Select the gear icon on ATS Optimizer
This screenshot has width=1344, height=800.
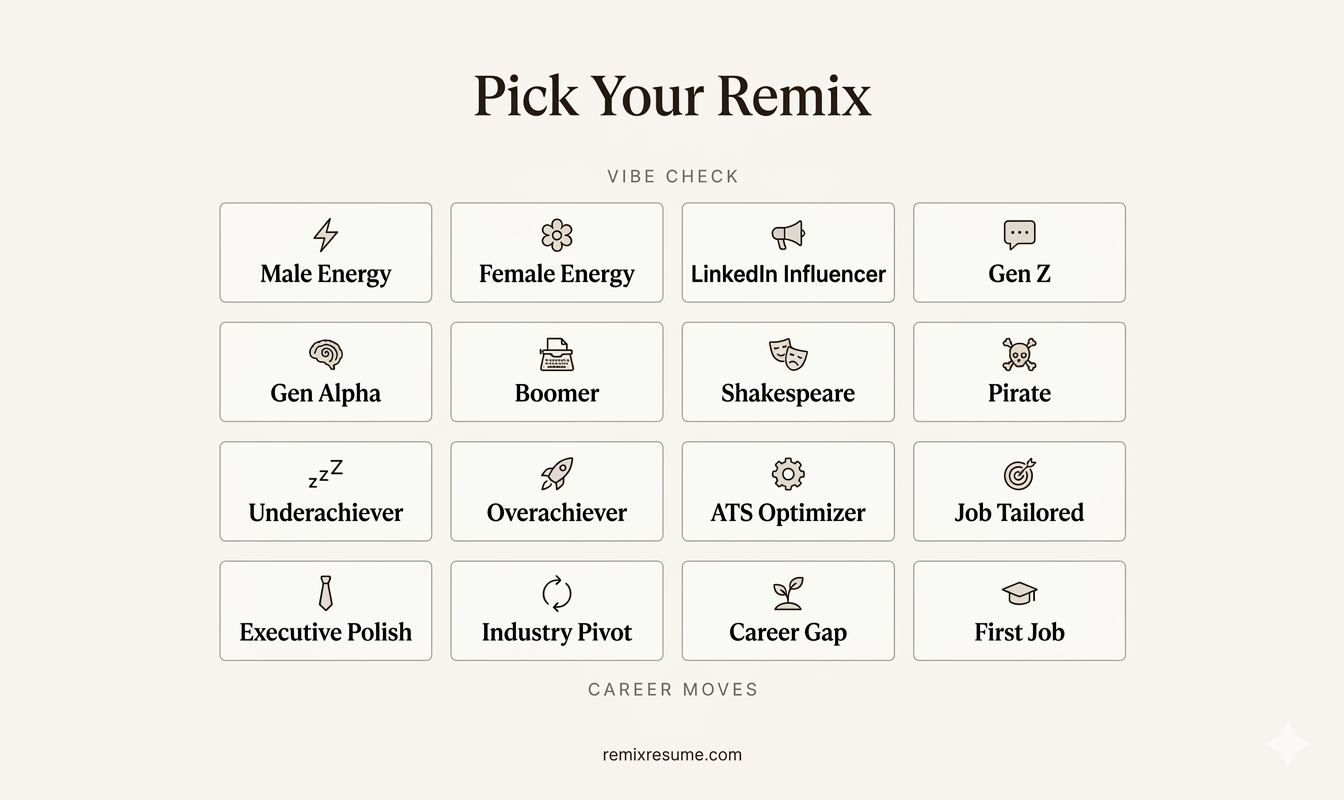pos(787,473)
